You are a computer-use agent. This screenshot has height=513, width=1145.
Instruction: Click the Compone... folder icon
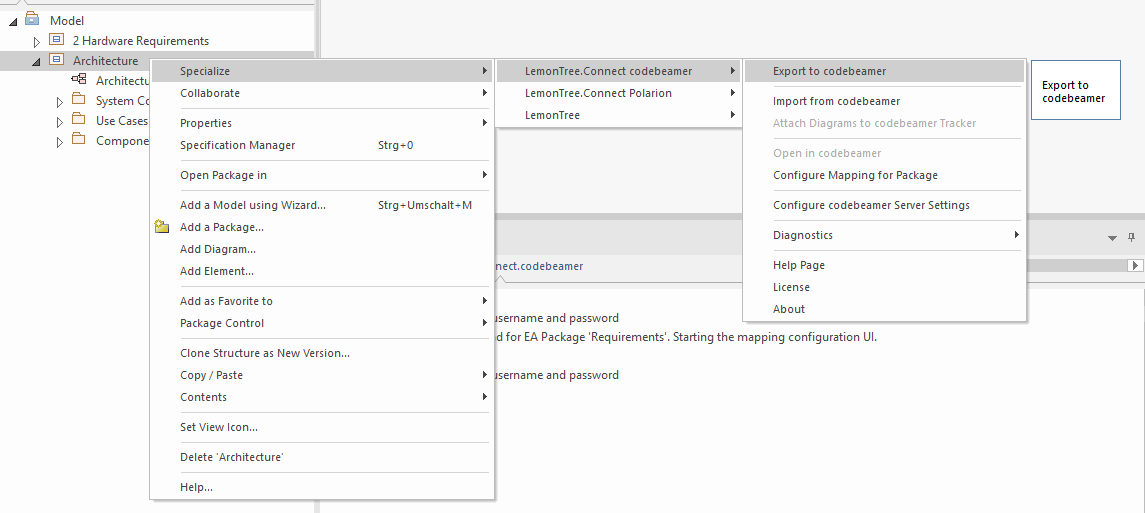coord(79,139)
